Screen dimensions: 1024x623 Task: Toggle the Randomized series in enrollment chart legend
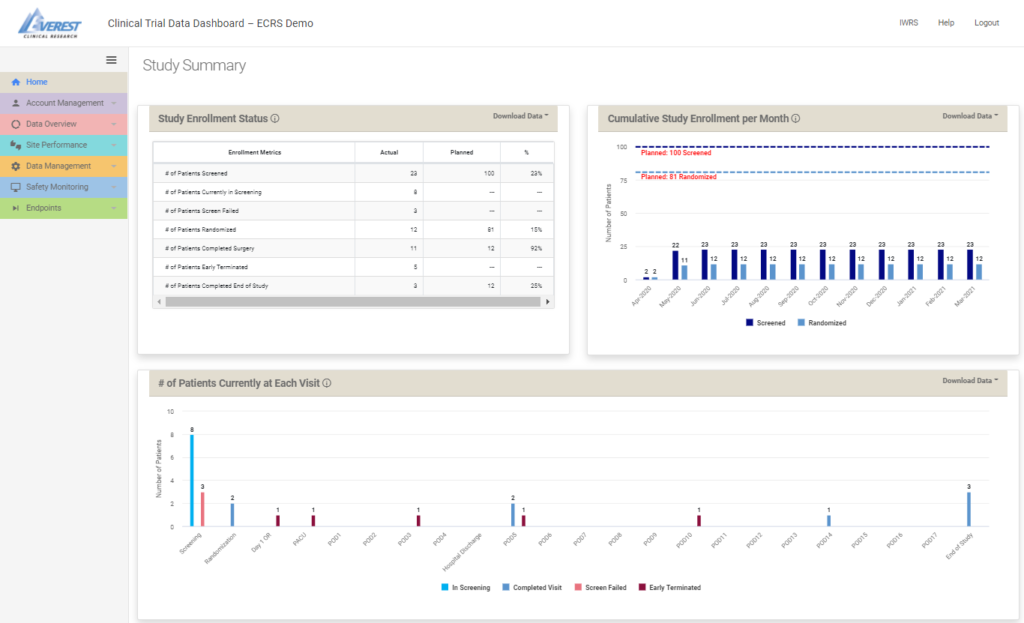click(x=823, y=323)
